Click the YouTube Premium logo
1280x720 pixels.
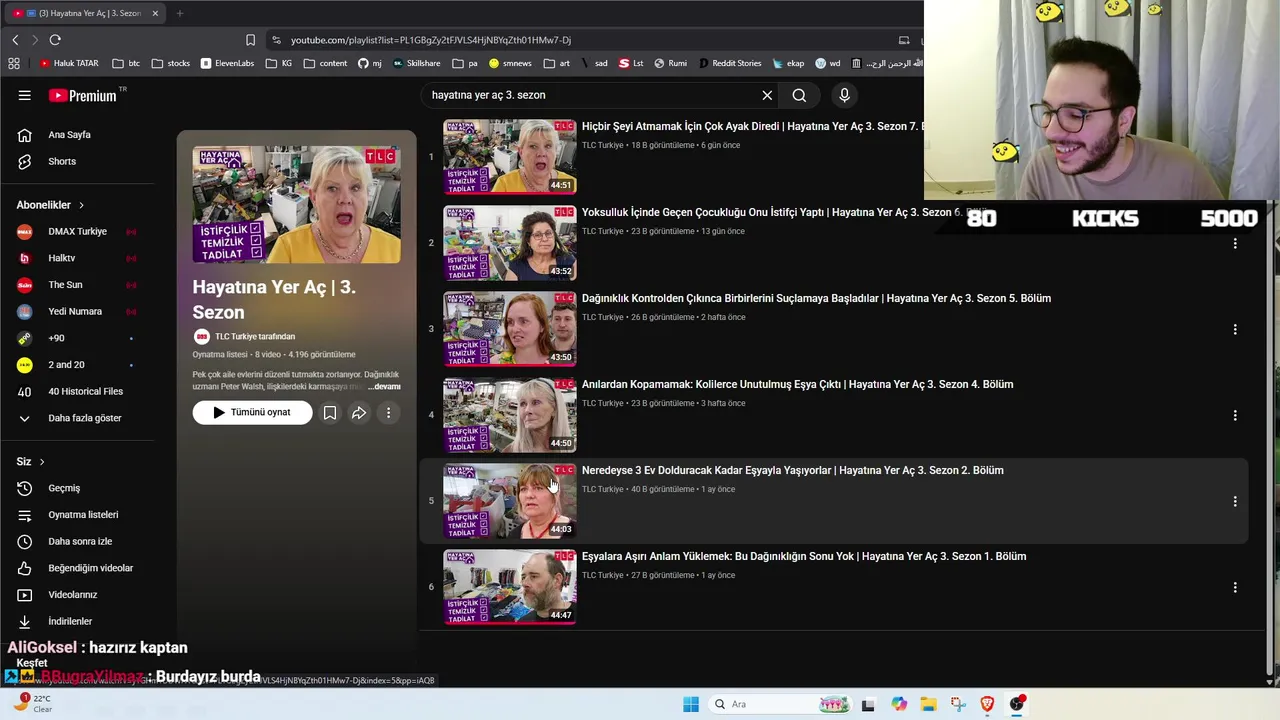point(82,95)
